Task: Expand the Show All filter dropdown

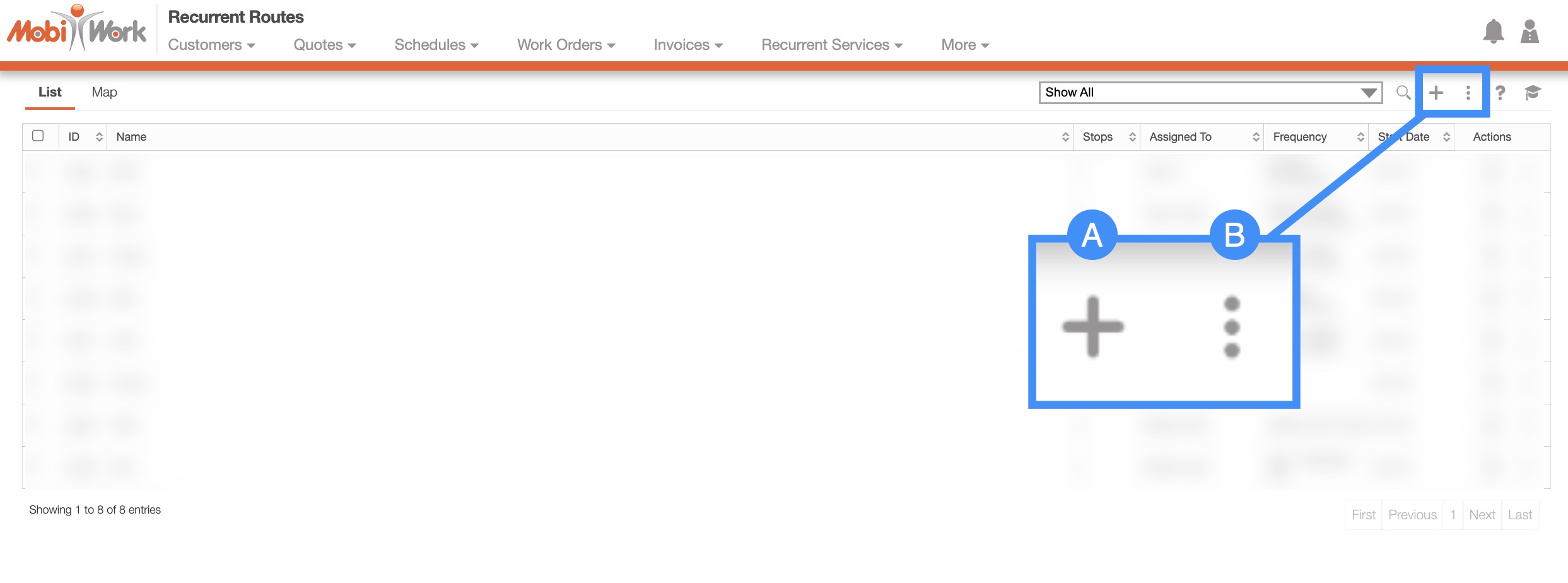Action: coord(1210,93)
